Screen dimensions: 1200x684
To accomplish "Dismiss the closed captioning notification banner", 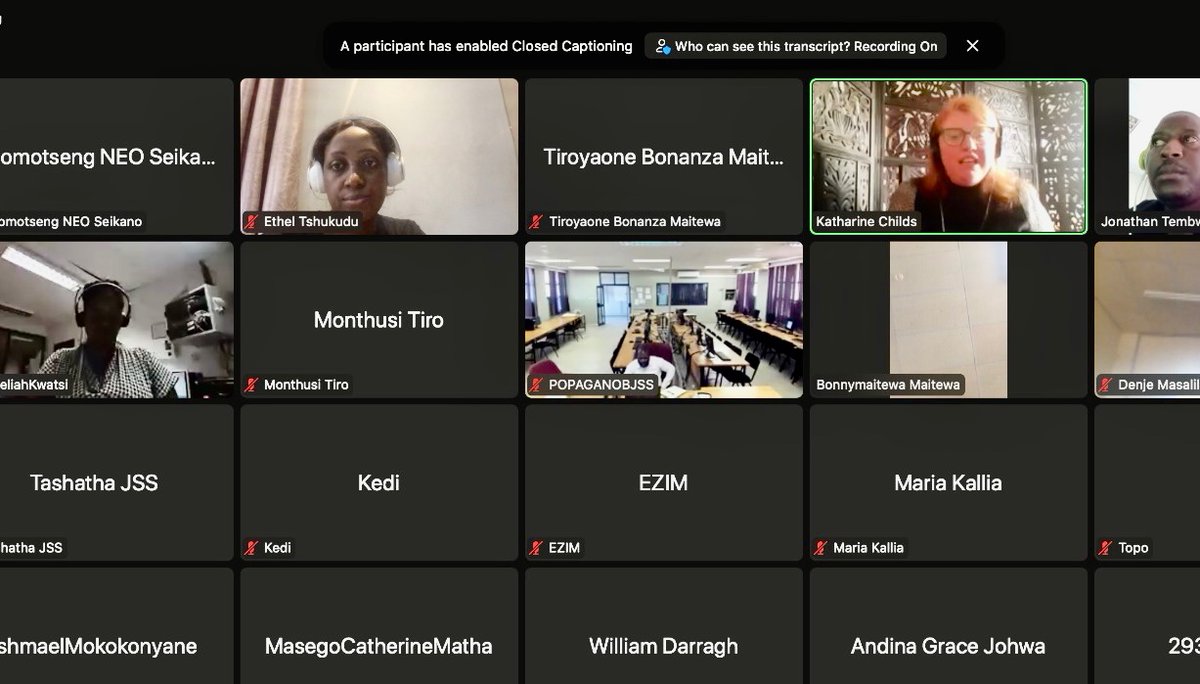I will 972,46.
